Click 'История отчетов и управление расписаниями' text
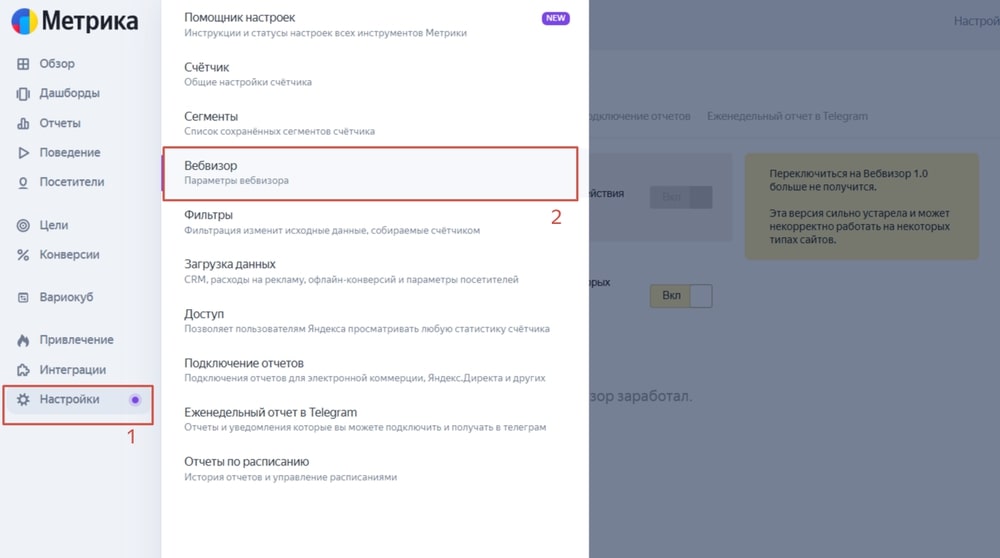Viewport: 1000px width, 558px height. tap(291, 477)
